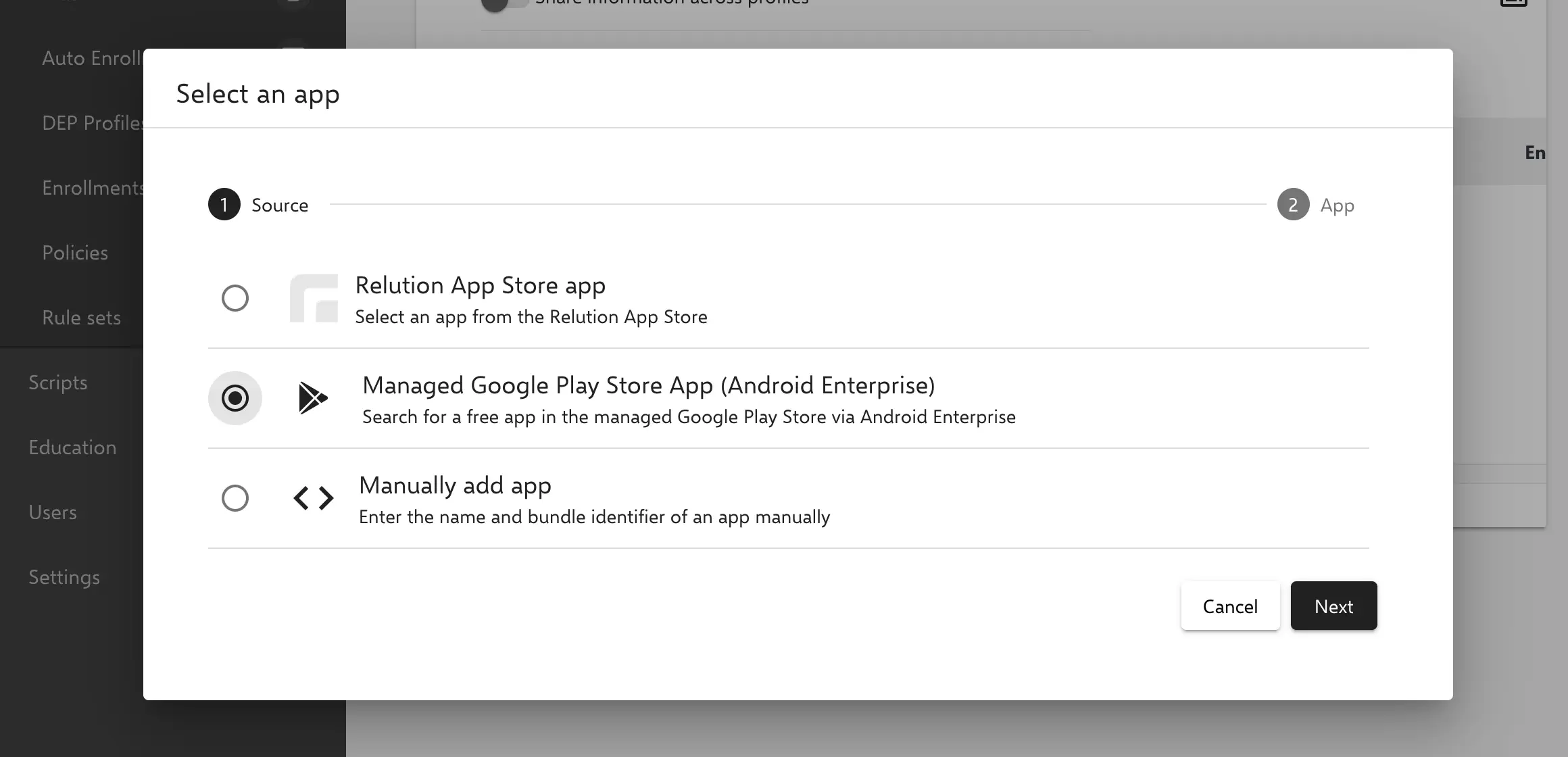Open Education in the sidebar

coord(72,447)
